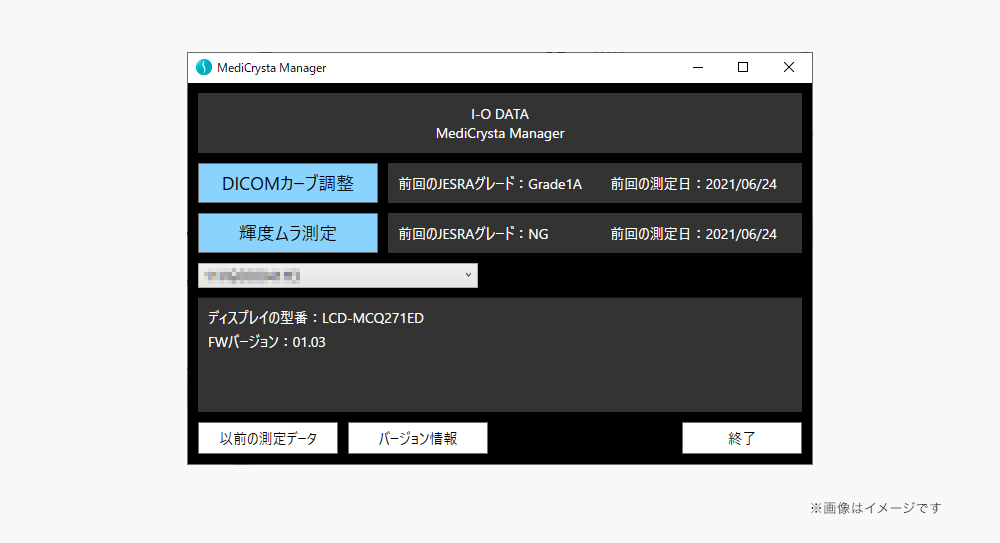Maximize the MediCrysta Manager window
This screenshot has height=543, width=1000.
743,68
